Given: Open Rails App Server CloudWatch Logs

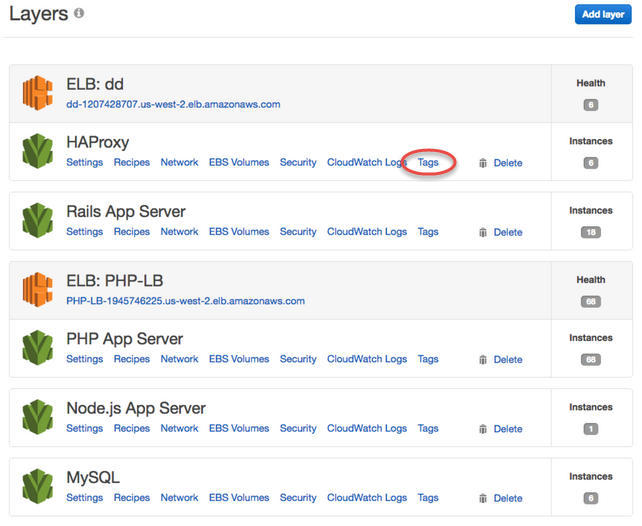Looking at the screenshot, I should pos(367,232).
